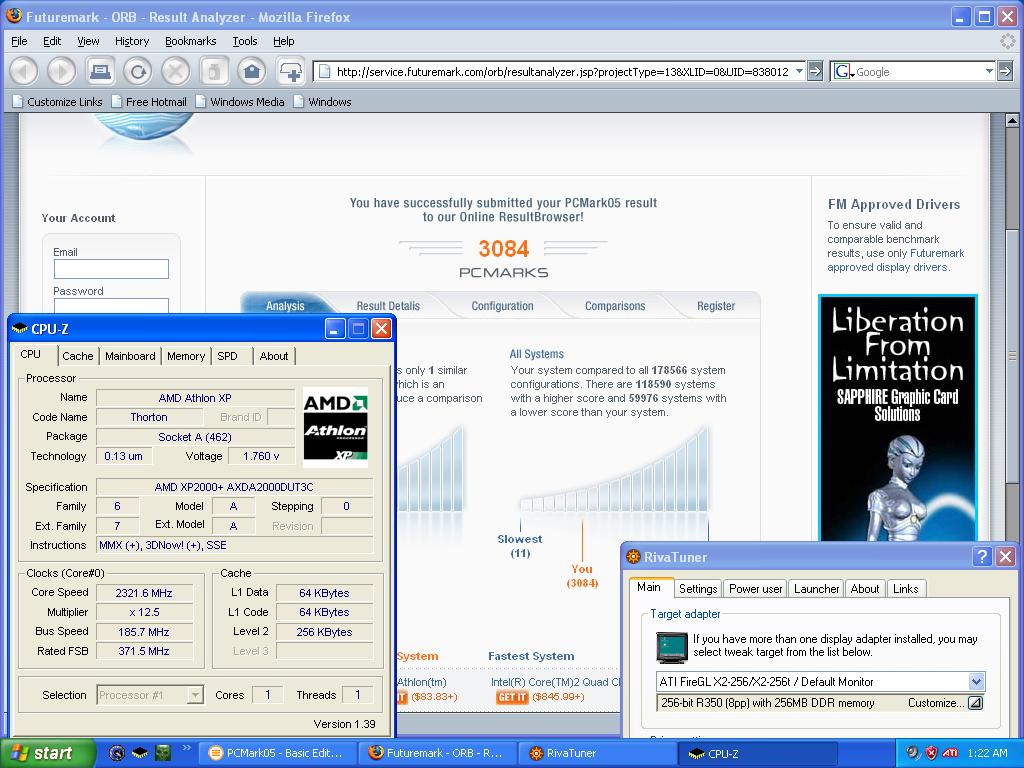The height and width of the screenshot is (768, 1024).
Task: Click the GET IT button under Fastest System
Action: [x=512, y=697]
